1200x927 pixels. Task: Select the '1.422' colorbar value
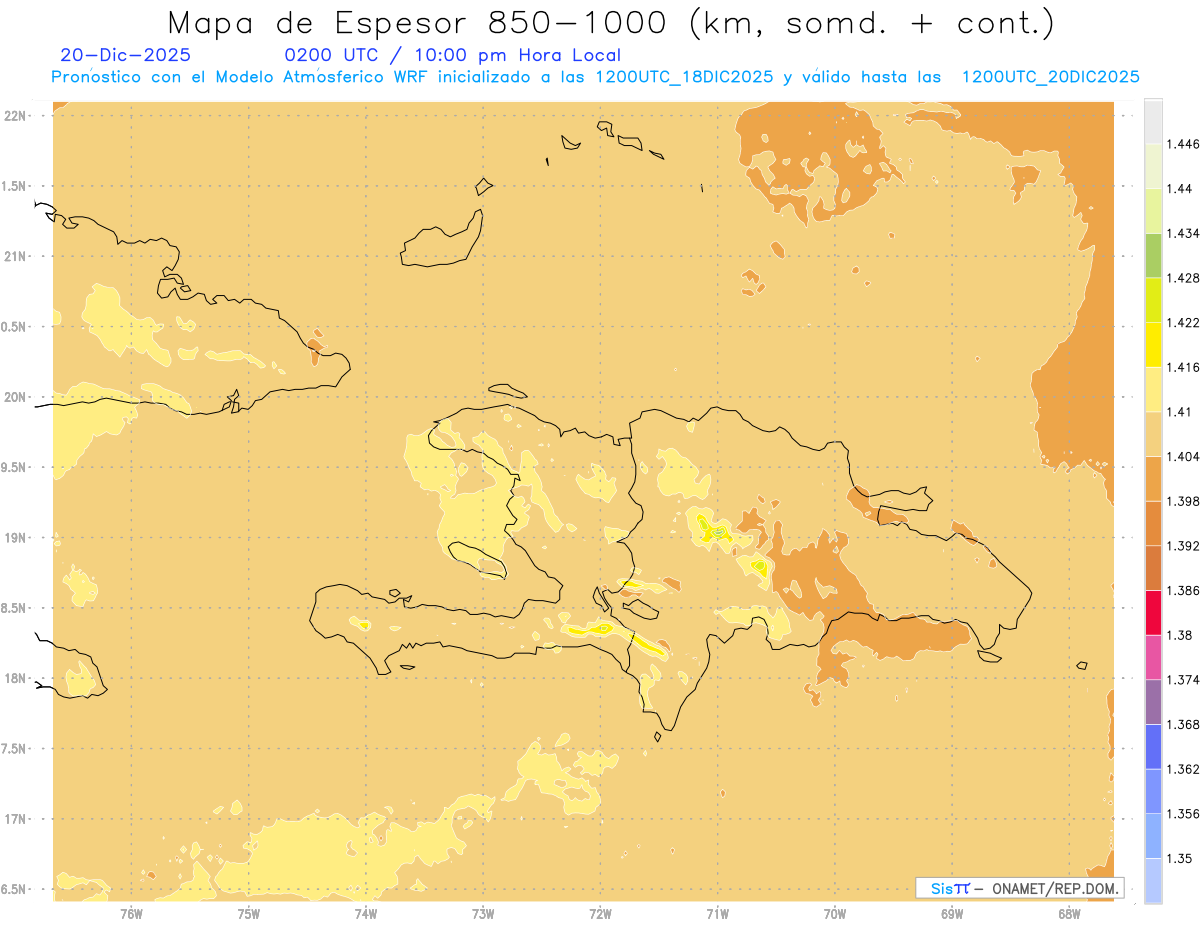pos(1183,323)
